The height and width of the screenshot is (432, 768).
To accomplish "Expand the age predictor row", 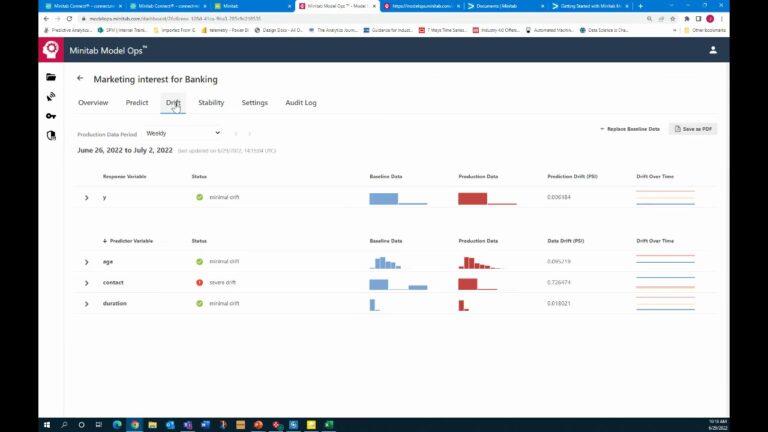I will 87,262.
